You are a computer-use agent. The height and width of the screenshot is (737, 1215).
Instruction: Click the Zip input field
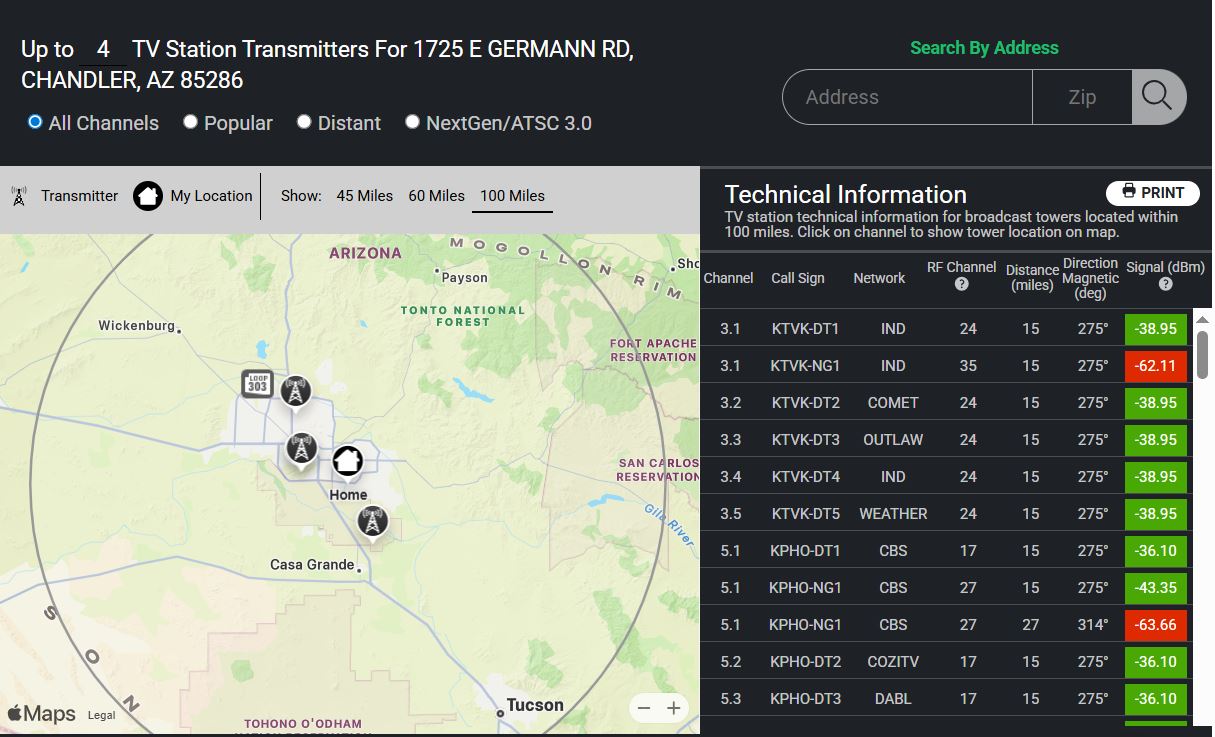pyautogui.click(x=1082, y=97)
